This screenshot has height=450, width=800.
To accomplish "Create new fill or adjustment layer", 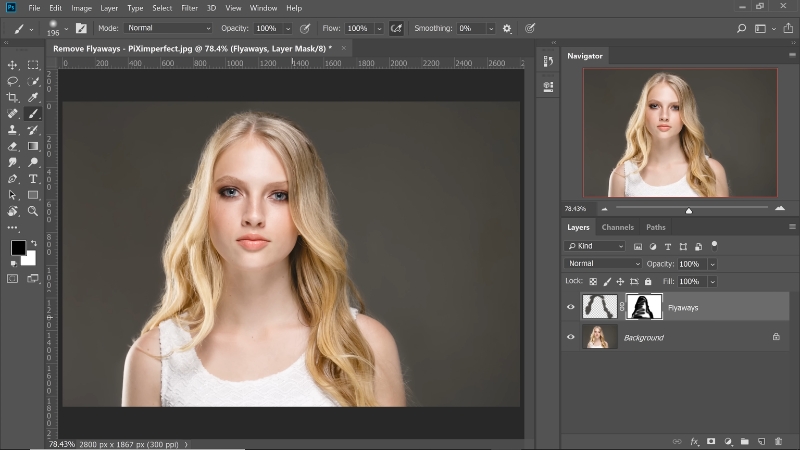I will [x=728, y=441].
